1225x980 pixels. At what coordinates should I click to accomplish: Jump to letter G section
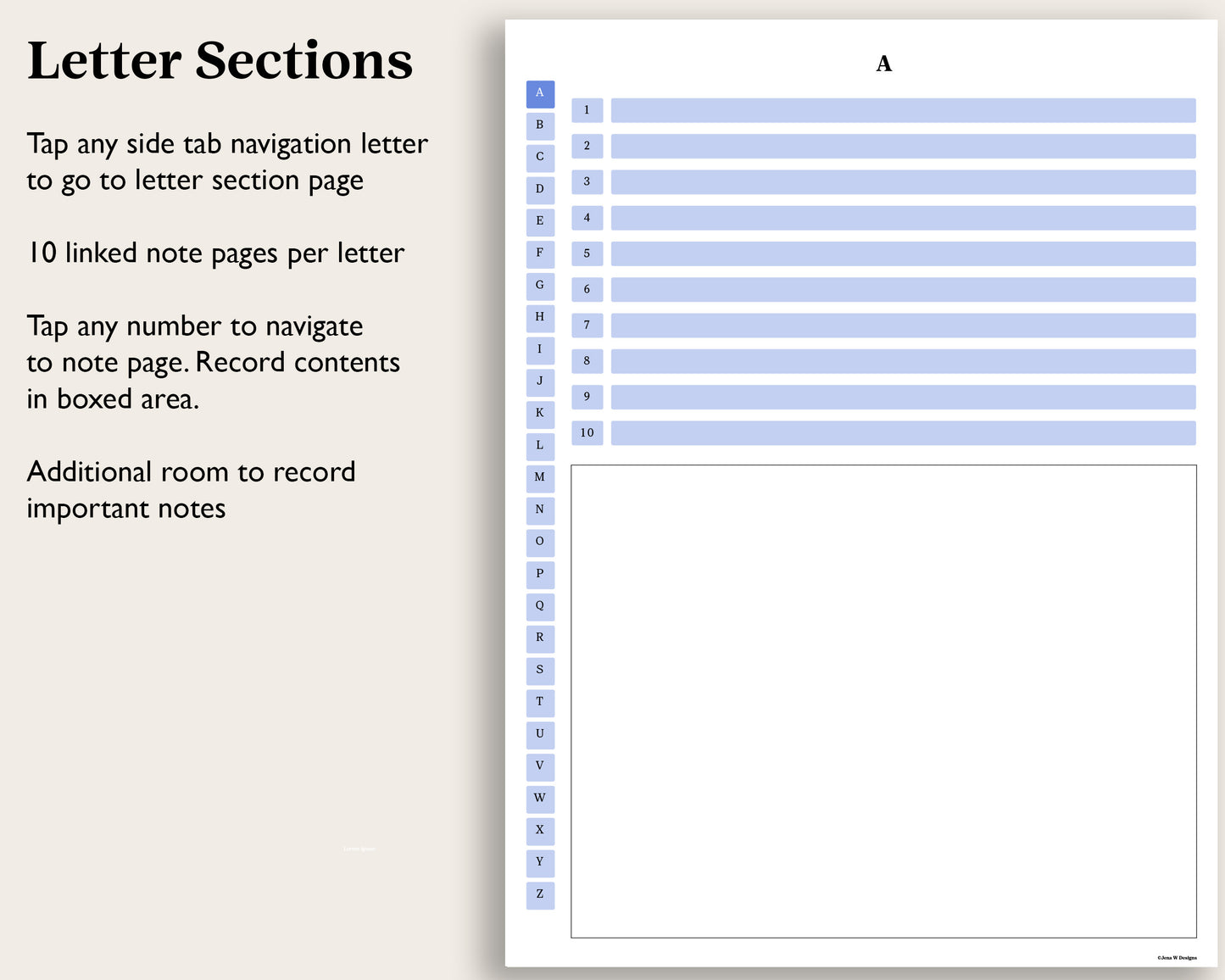[x=539, y=286]
